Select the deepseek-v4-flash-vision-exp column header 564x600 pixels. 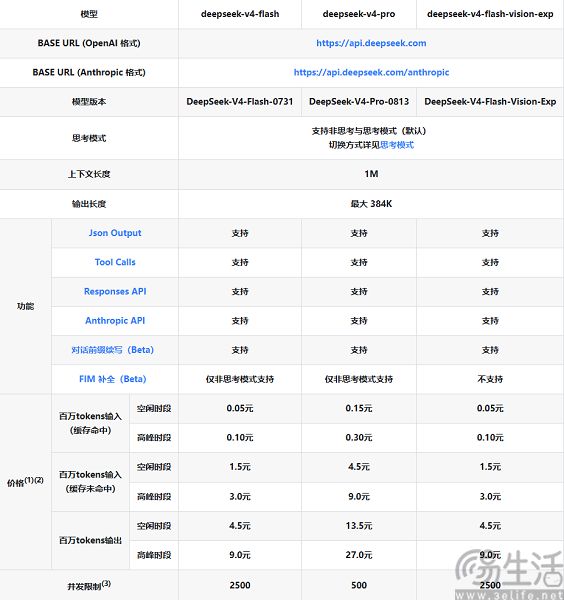[490, 14]
